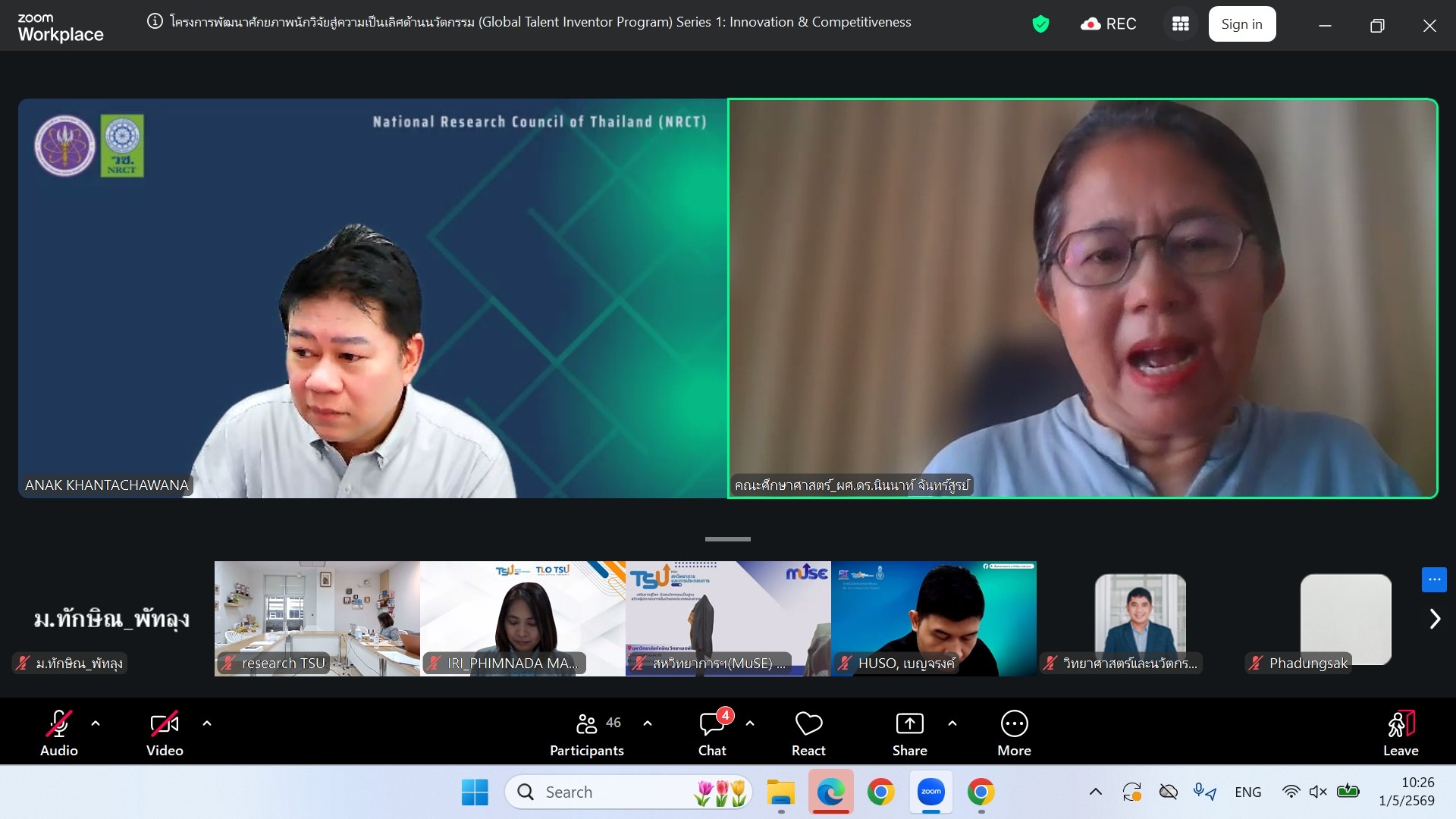Click the Share screen button

click(x=909, y=733)
